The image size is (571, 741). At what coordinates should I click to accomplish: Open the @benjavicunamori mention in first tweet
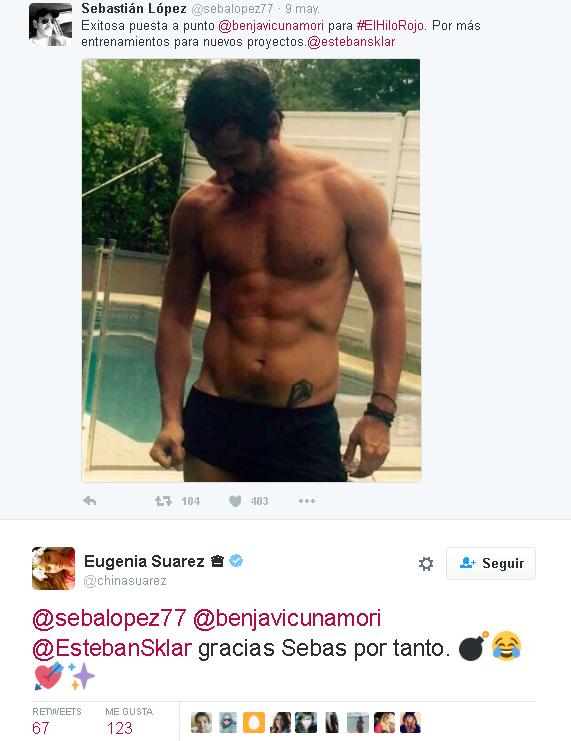(271, 26)
